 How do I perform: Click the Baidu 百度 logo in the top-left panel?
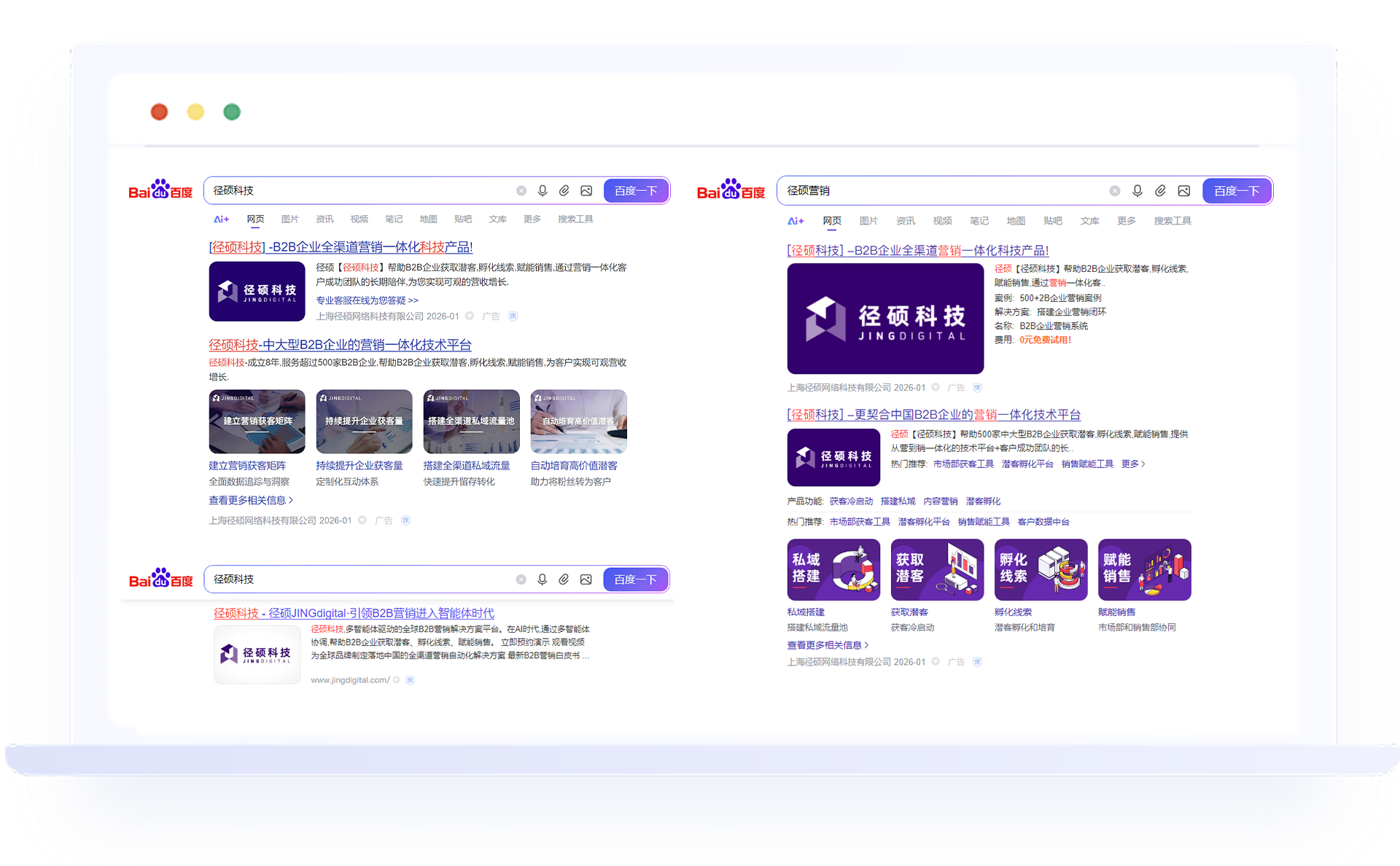(160, 190)
